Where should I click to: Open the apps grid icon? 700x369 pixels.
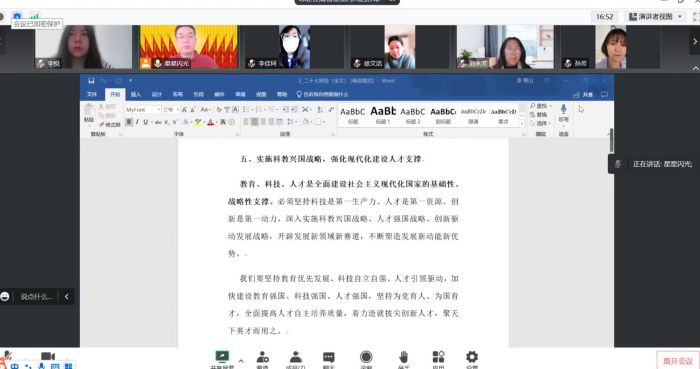[438, 357]
